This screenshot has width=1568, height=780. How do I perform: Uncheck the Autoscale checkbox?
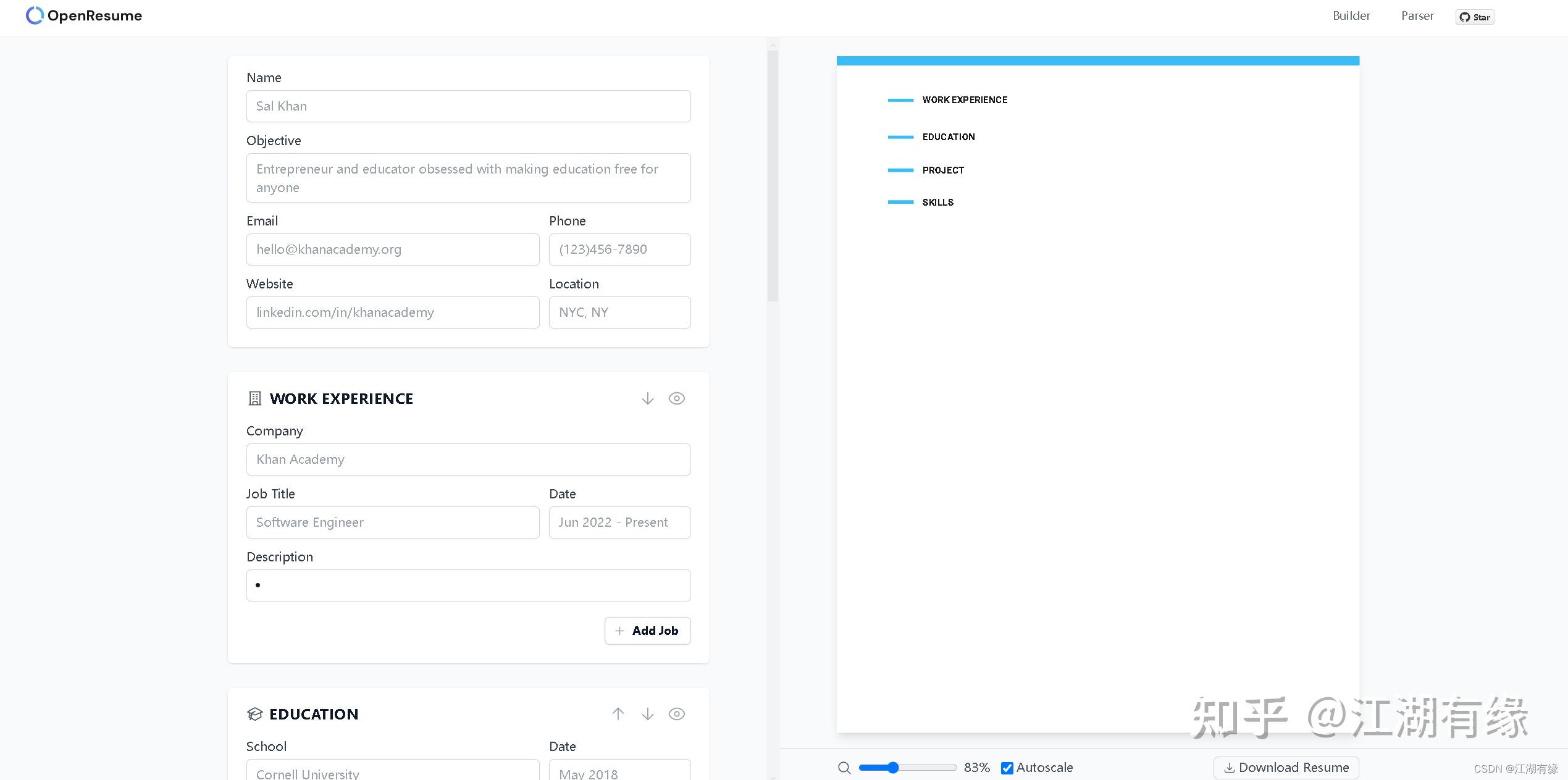pos(1007,768)
